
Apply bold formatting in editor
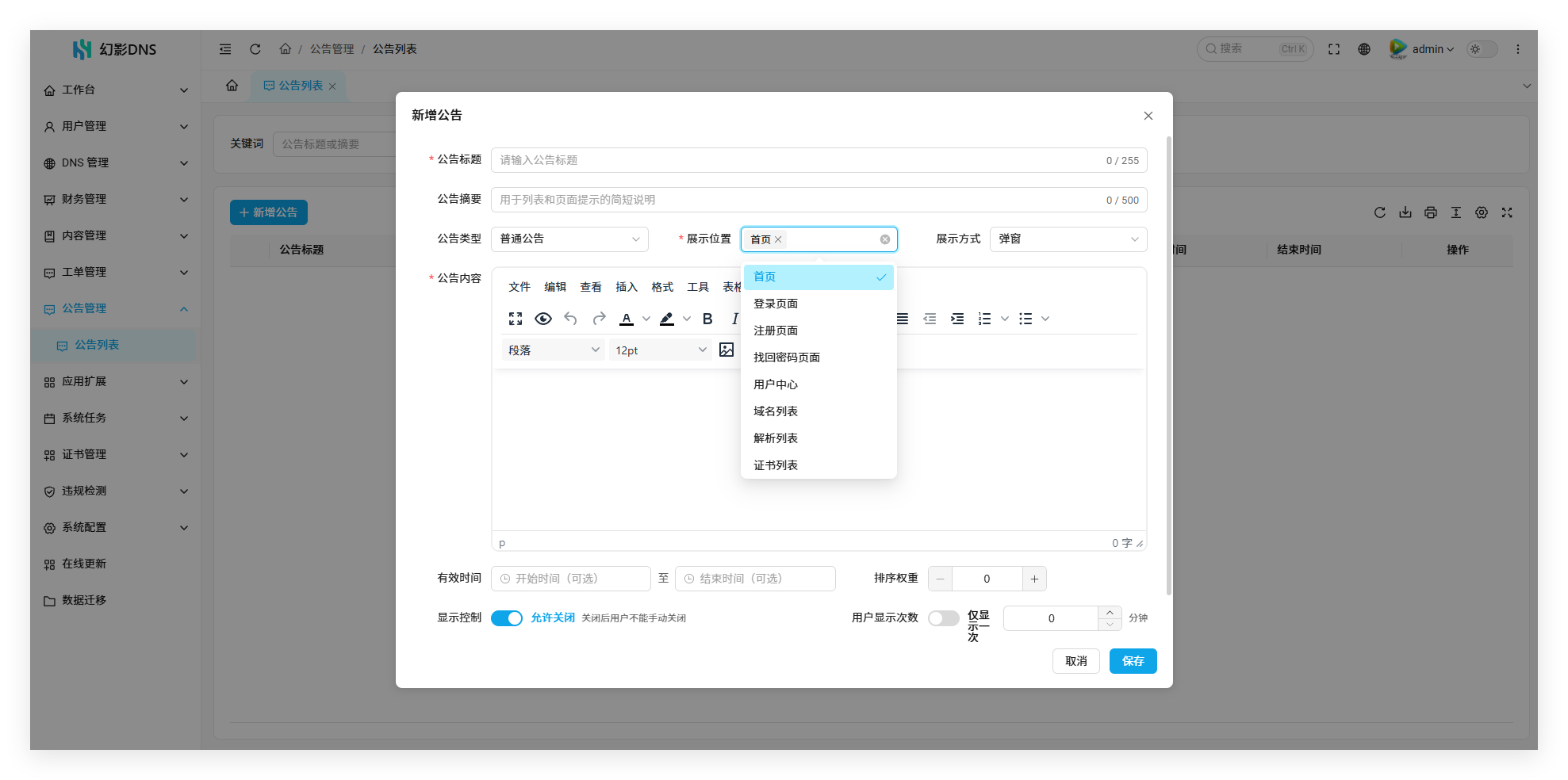(x=707, y=319)
